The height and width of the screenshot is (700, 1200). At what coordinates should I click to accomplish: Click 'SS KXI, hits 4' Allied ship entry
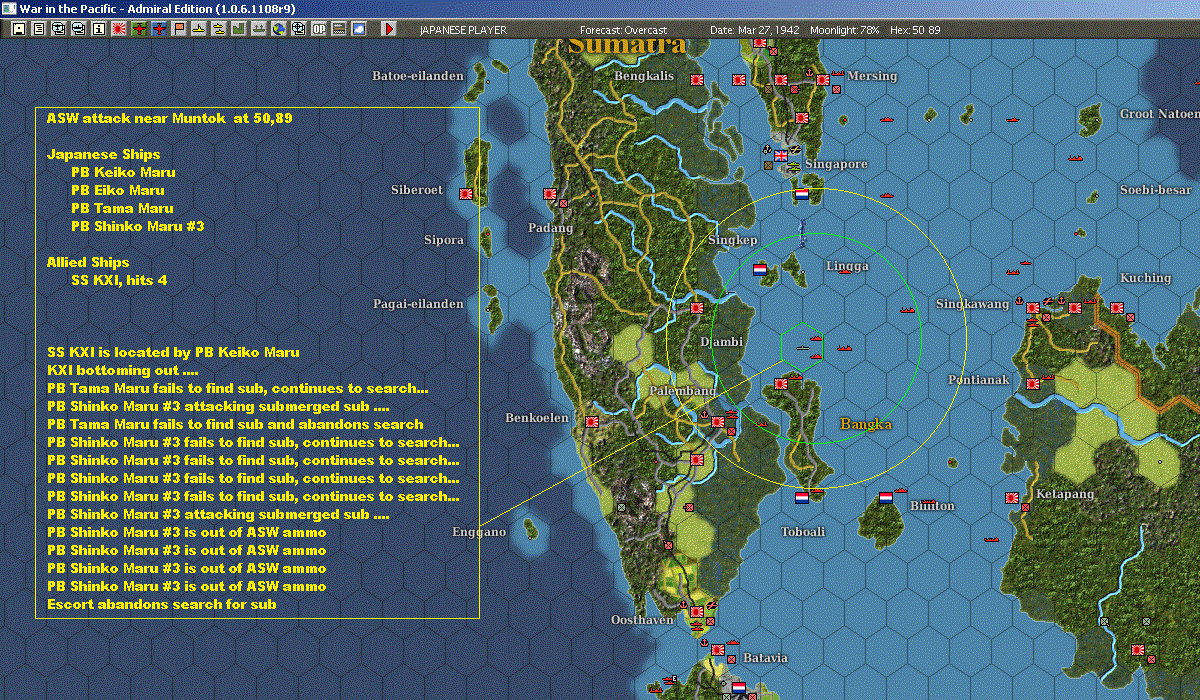click(x=119, y=280)
